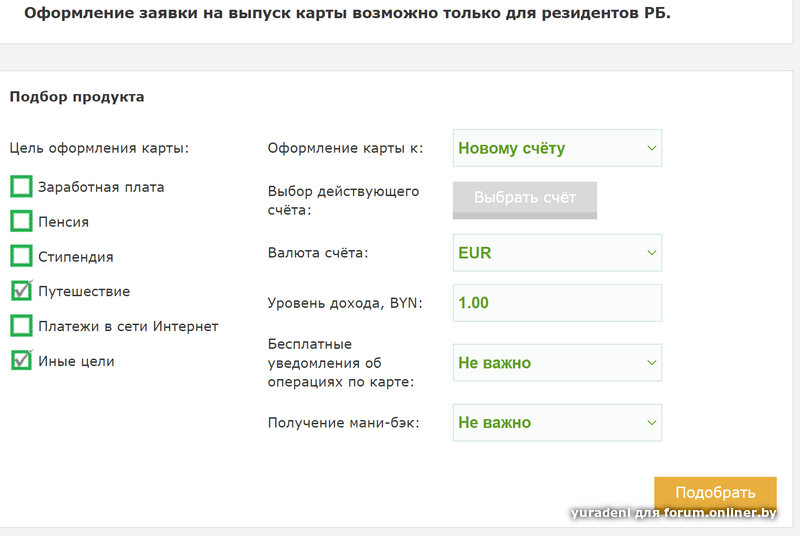Viewport: 800px width, 536px height.
Task: Click the Пенсия label text
Action: pos(64,222)
